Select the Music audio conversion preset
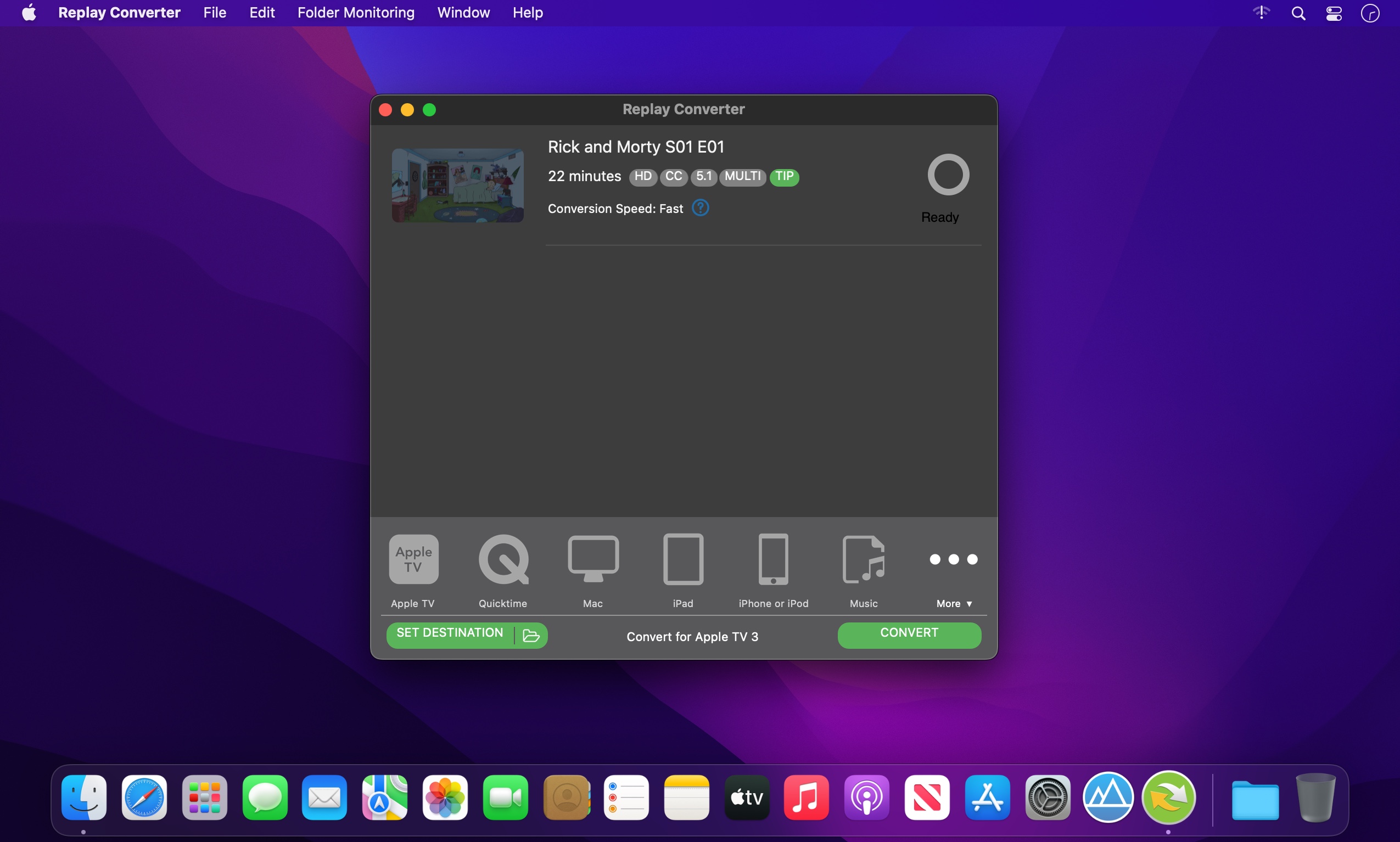Screen dimensions: 1400x842 (x=864, y=559)
